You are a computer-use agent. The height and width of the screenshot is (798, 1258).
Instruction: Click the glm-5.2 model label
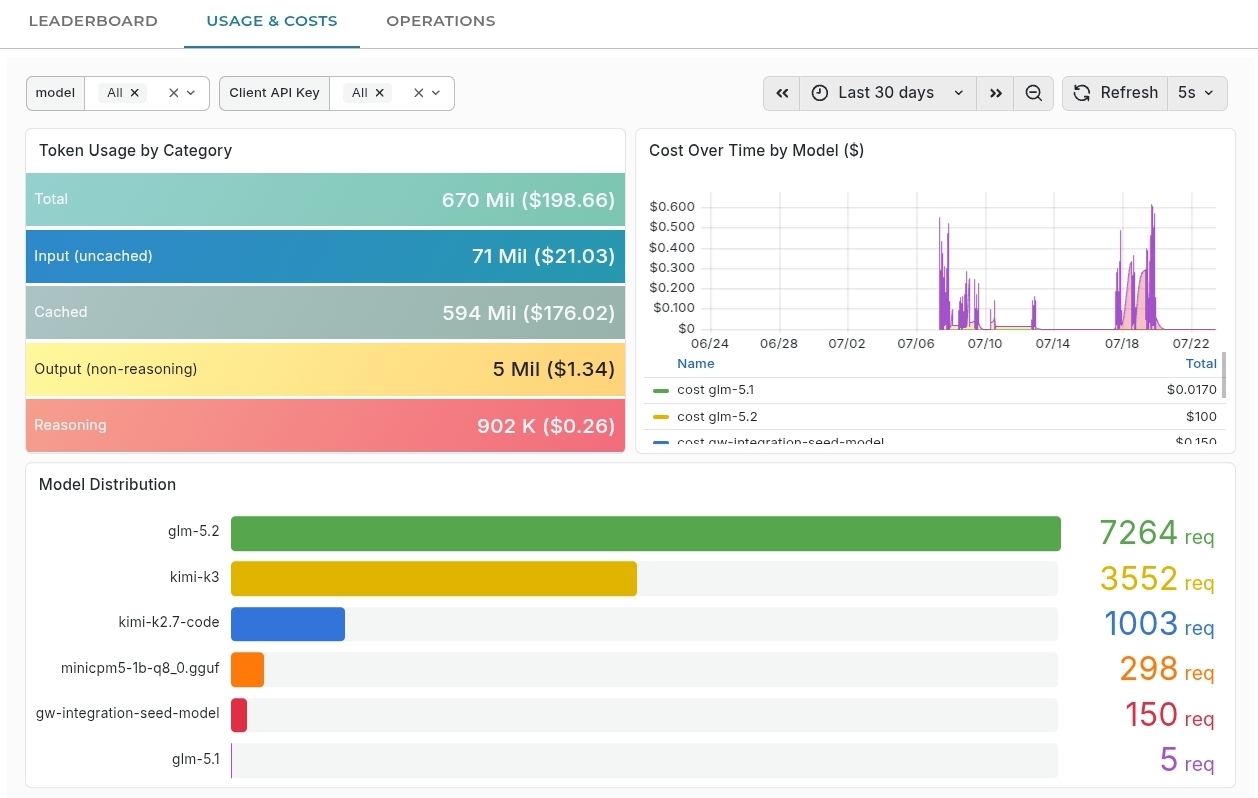[x=193, y=532]
